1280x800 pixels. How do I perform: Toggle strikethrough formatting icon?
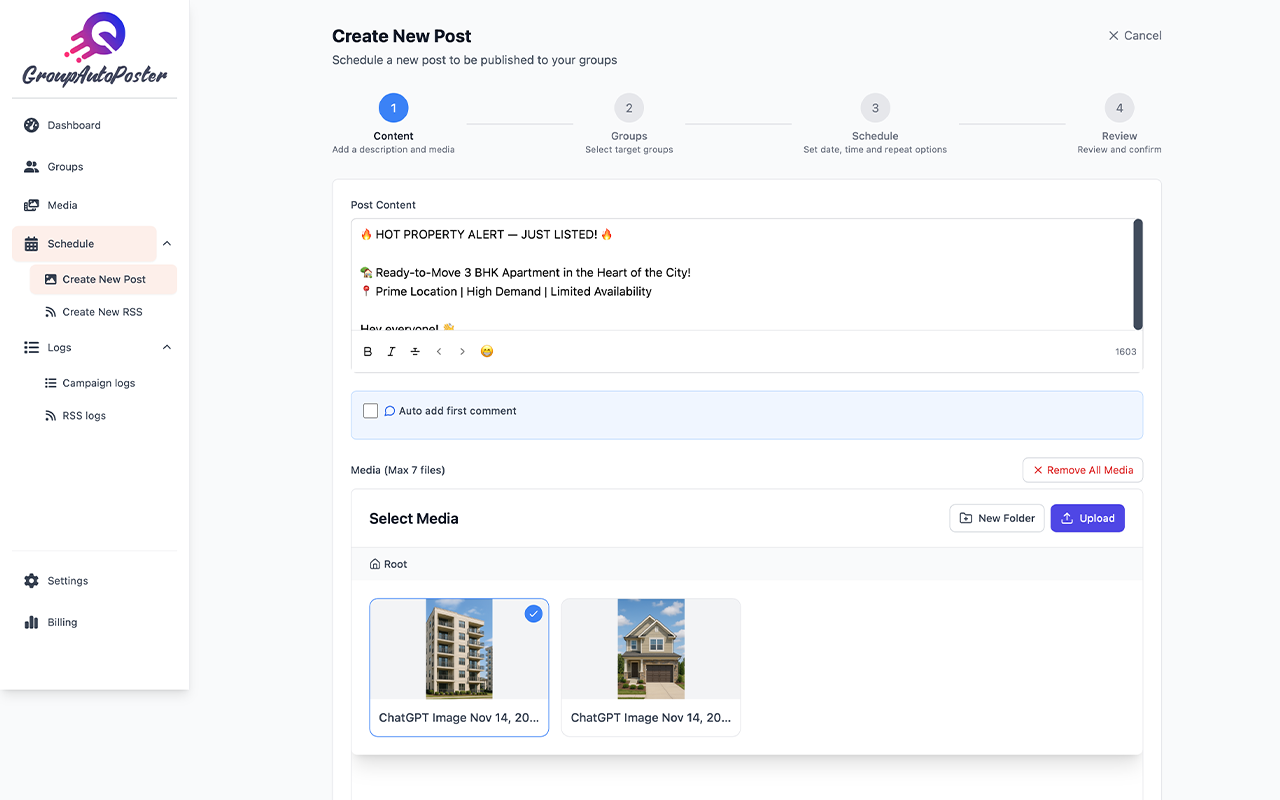point(415,352)
